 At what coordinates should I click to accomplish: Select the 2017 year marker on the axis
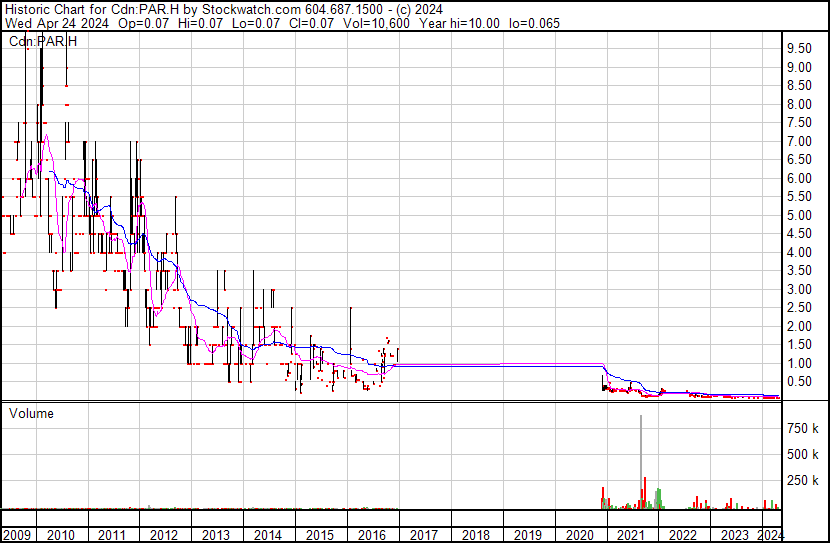tap(423, 533)
